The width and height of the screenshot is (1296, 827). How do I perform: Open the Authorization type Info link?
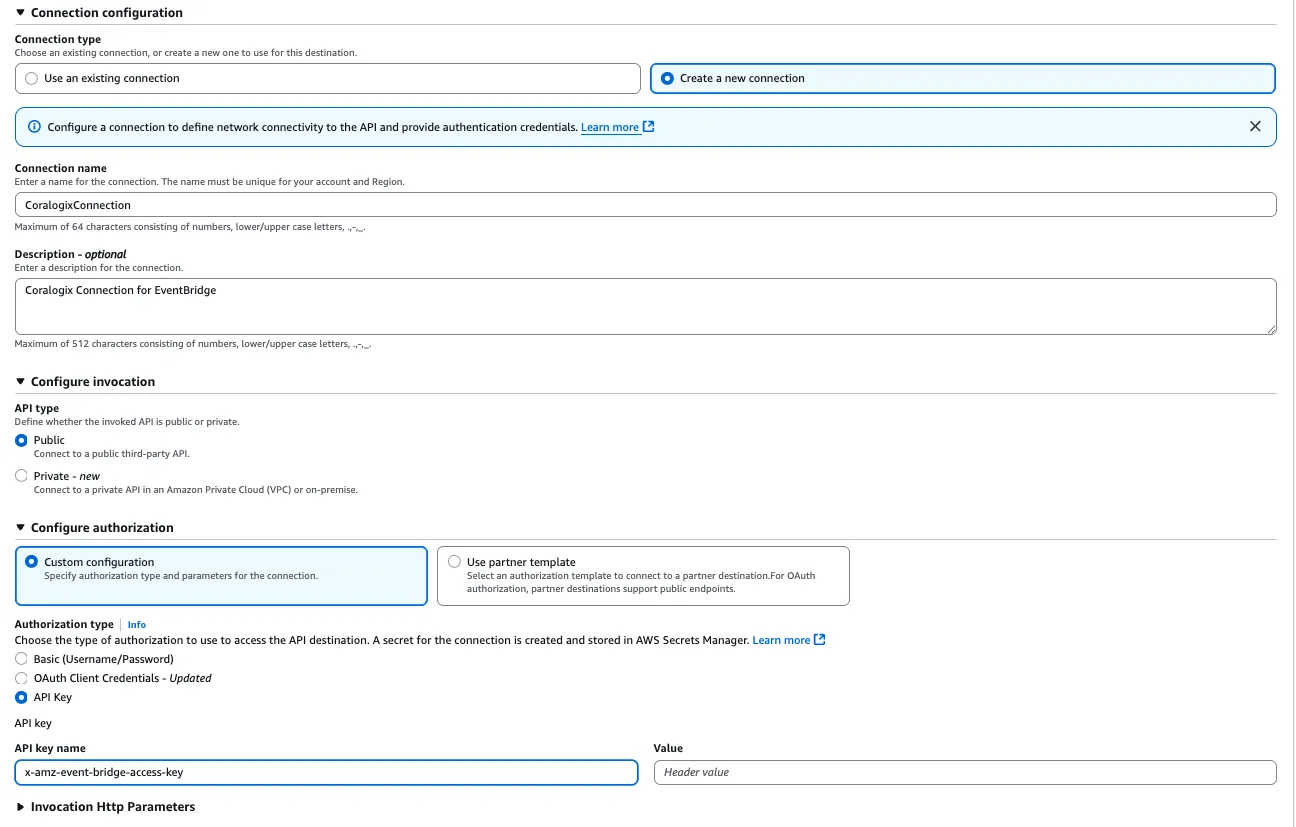click(137, 625)
